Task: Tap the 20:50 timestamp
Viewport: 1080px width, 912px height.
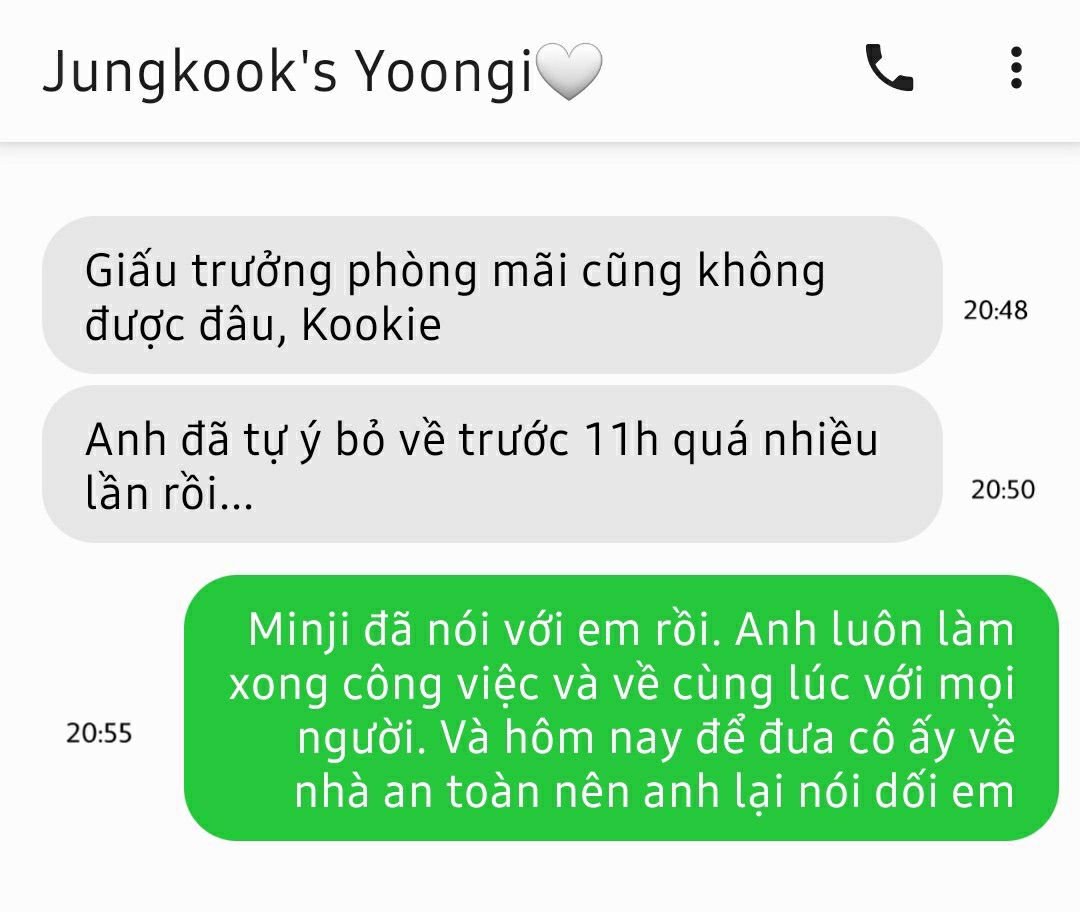Action: coord(1003,490)
